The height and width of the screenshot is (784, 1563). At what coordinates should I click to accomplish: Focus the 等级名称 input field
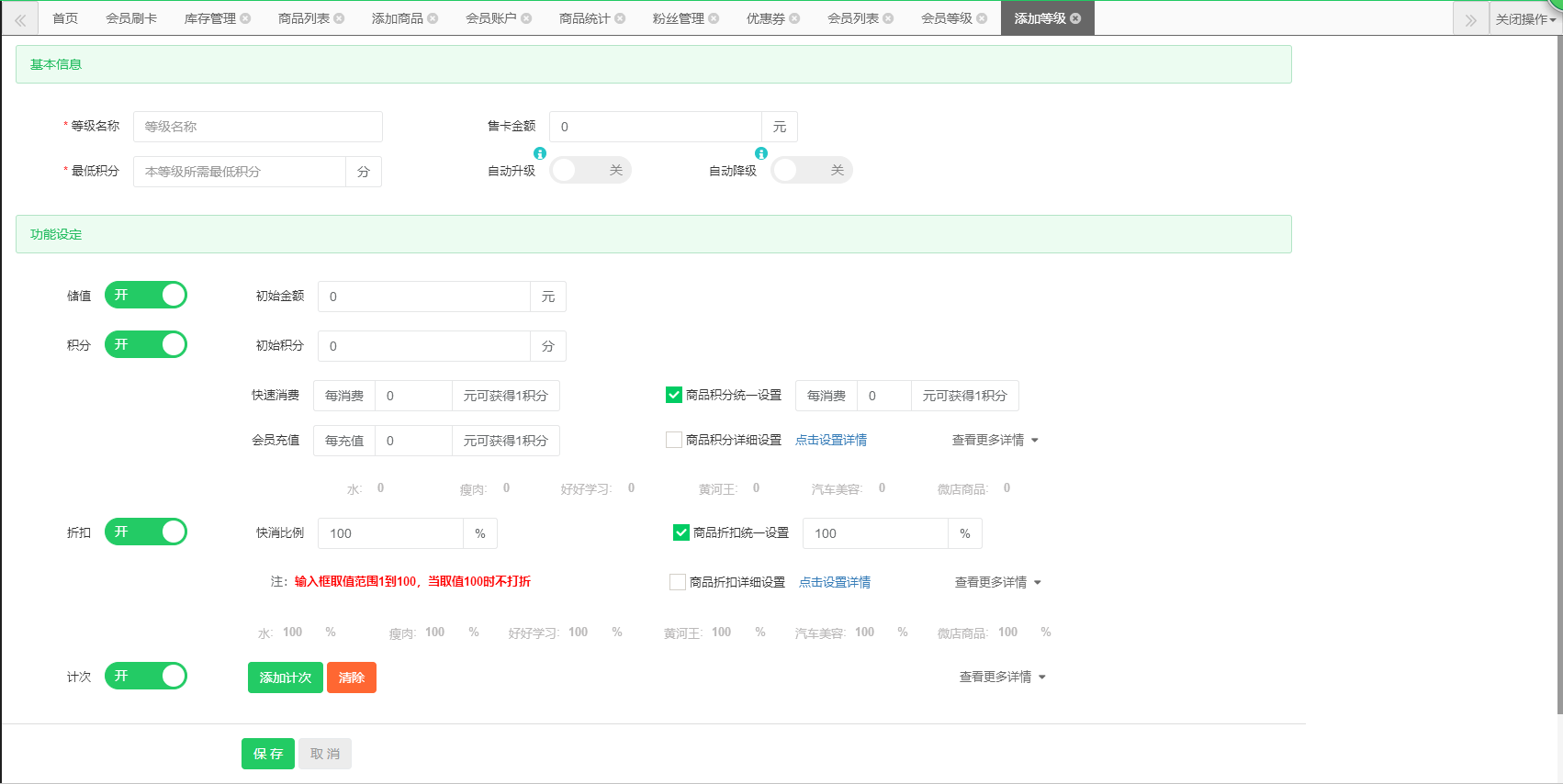click(258, 127)
